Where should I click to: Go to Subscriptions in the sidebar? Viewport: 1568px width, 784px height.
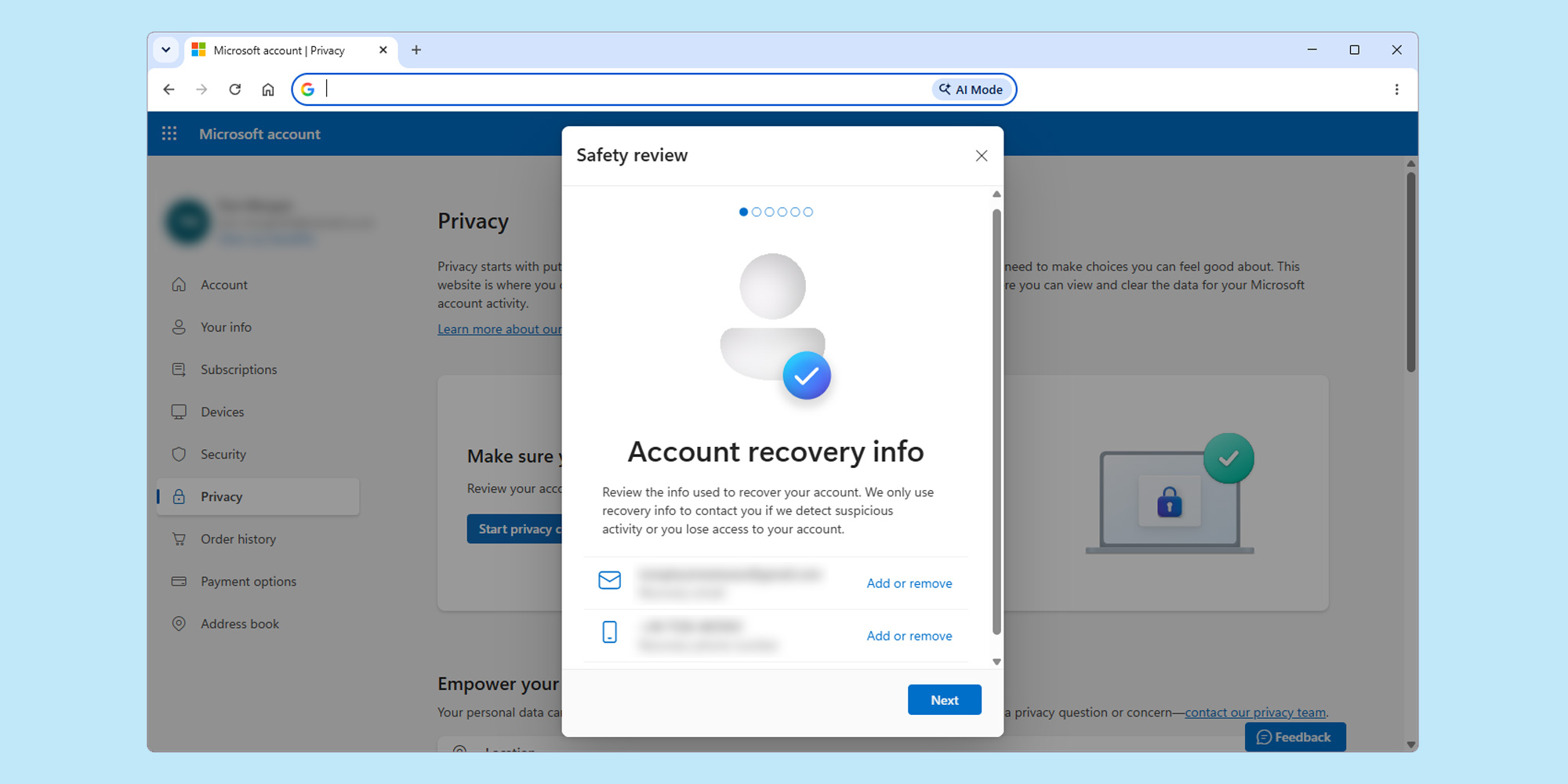[258, 369]
